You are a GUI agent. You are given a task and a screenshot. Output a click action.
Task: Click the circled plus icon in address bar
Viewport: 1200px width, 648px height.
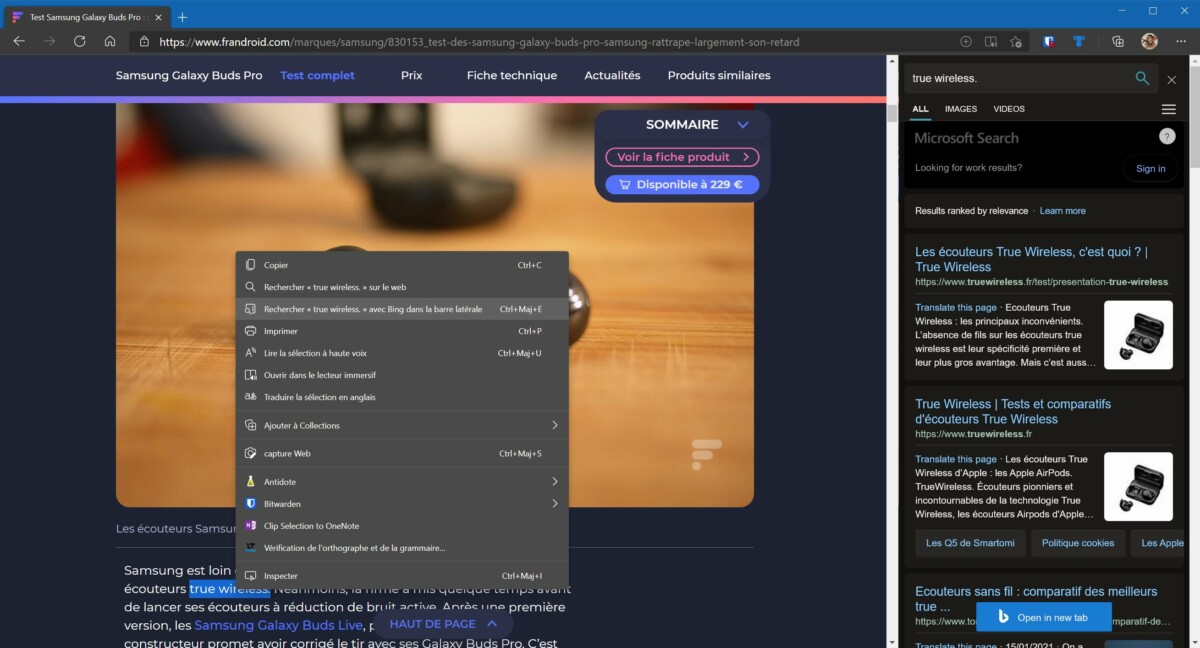(x=965, y=42)
